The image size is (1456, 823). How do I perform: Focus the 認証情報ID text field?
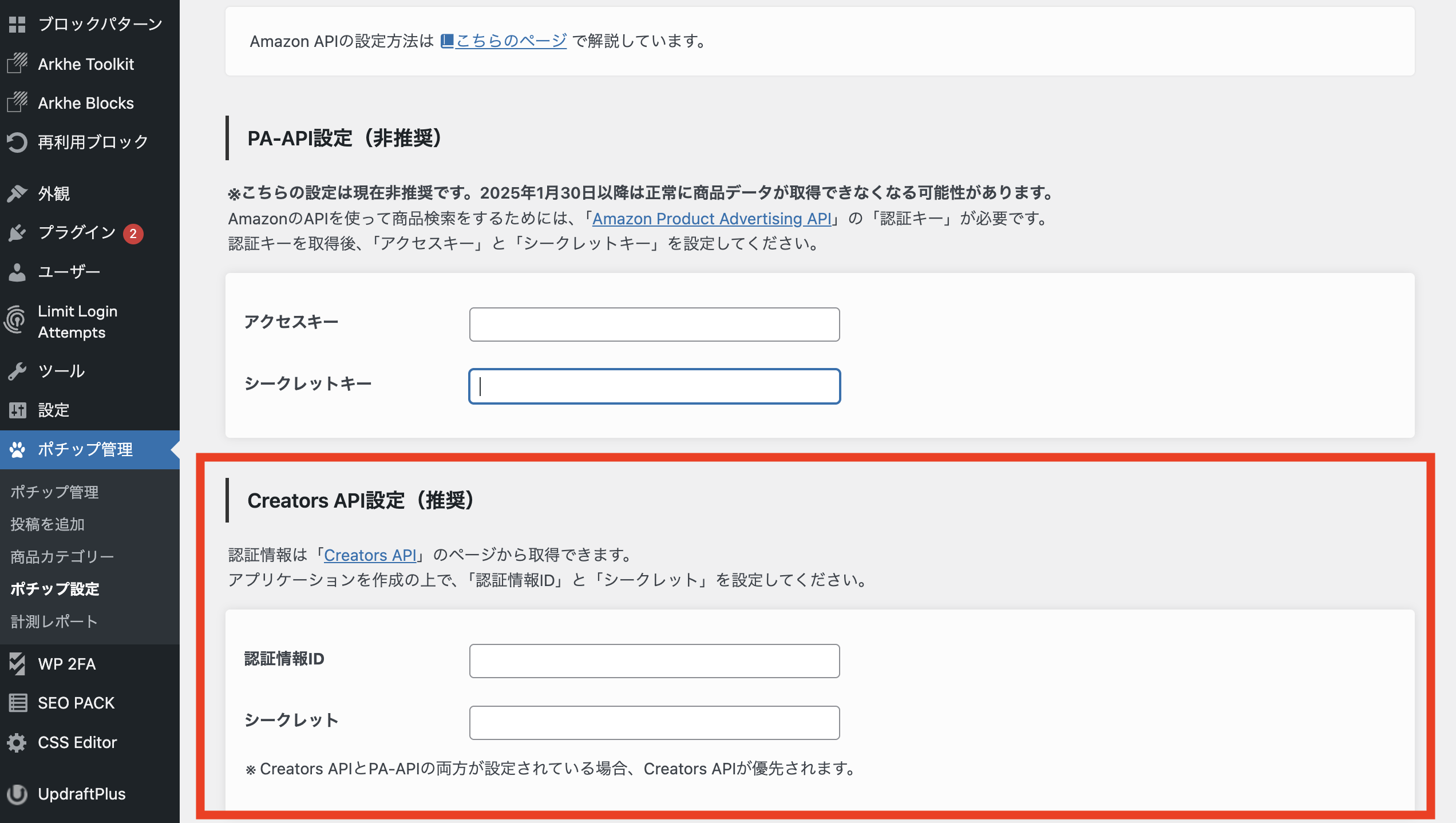(654, 661)
